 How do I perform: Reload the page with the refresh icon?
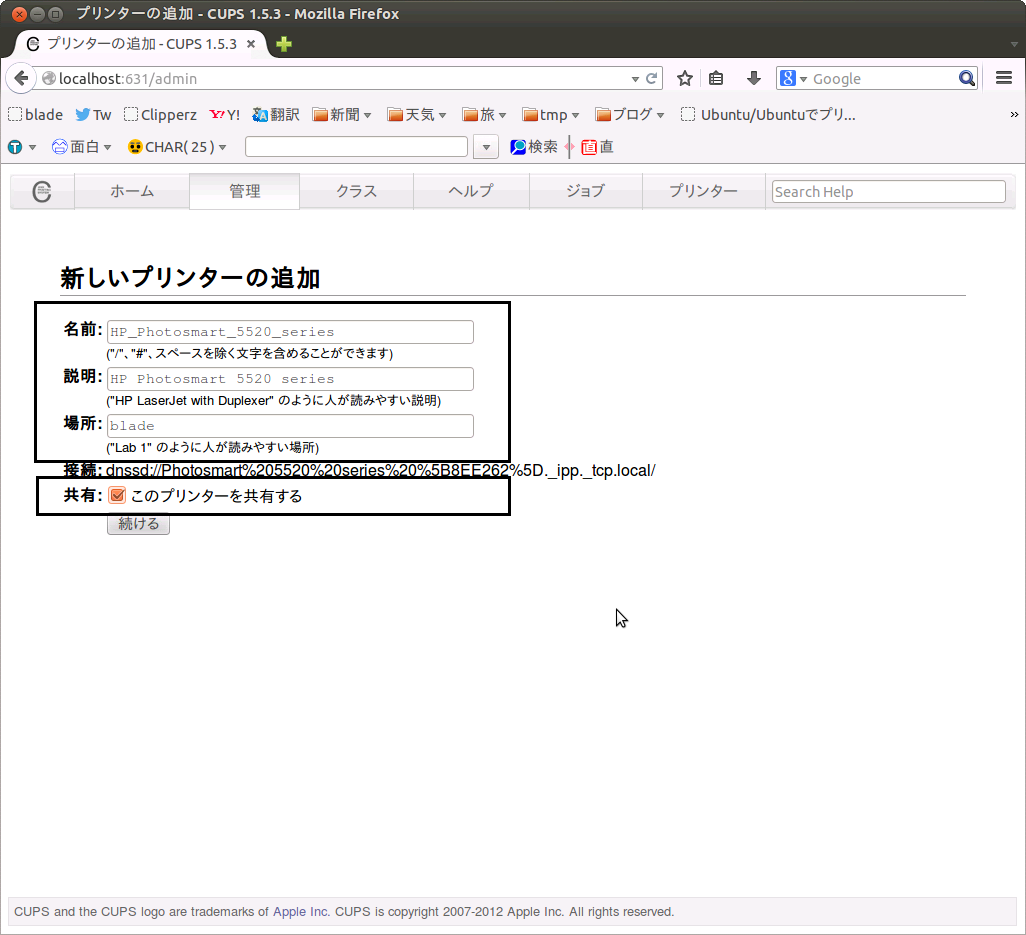[652, 79]
